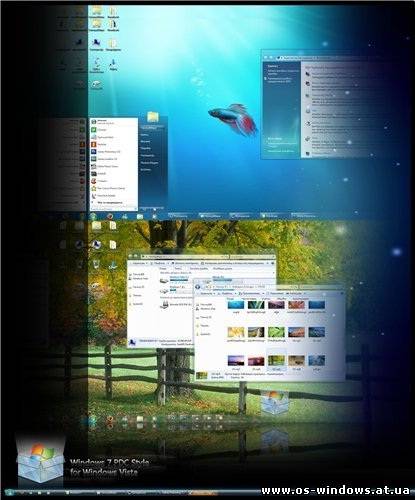Click the green Start orb on upper taskbar

pyautogui.click(x=94, y=217)
